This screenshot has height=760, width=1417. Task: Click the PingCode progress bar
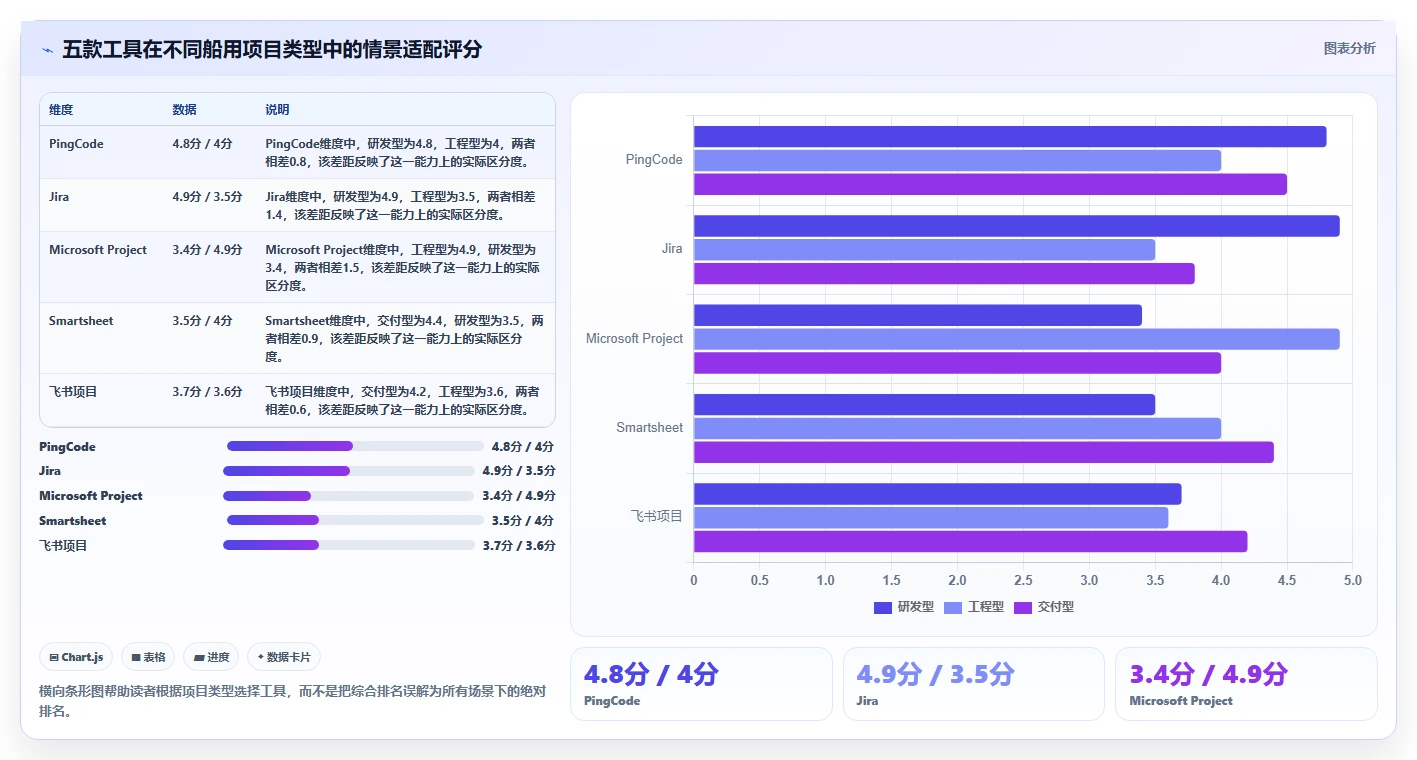click(x=355, y=446)
